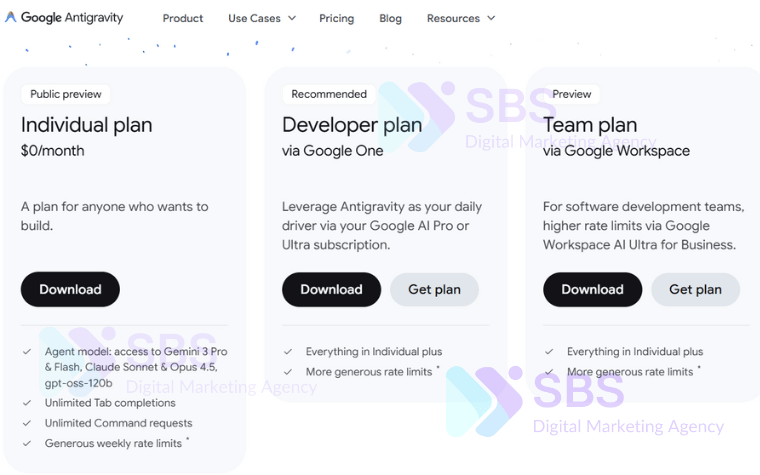Click the Preview badge on Team plan
The height and width of the screenshot is (475, 760).
572,94
